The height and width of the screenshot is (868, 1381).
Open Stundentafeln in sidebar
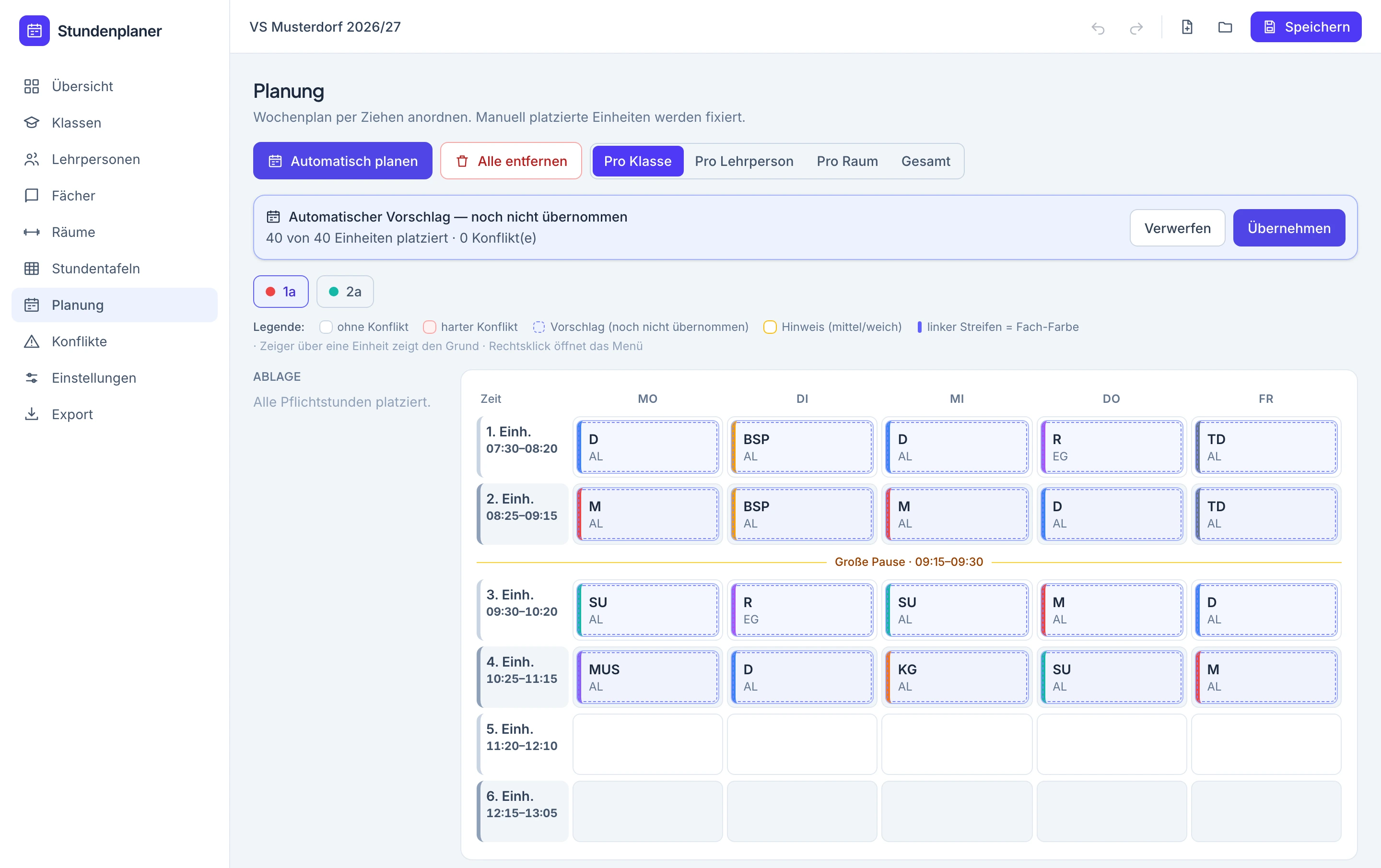[x=114, y=269]
